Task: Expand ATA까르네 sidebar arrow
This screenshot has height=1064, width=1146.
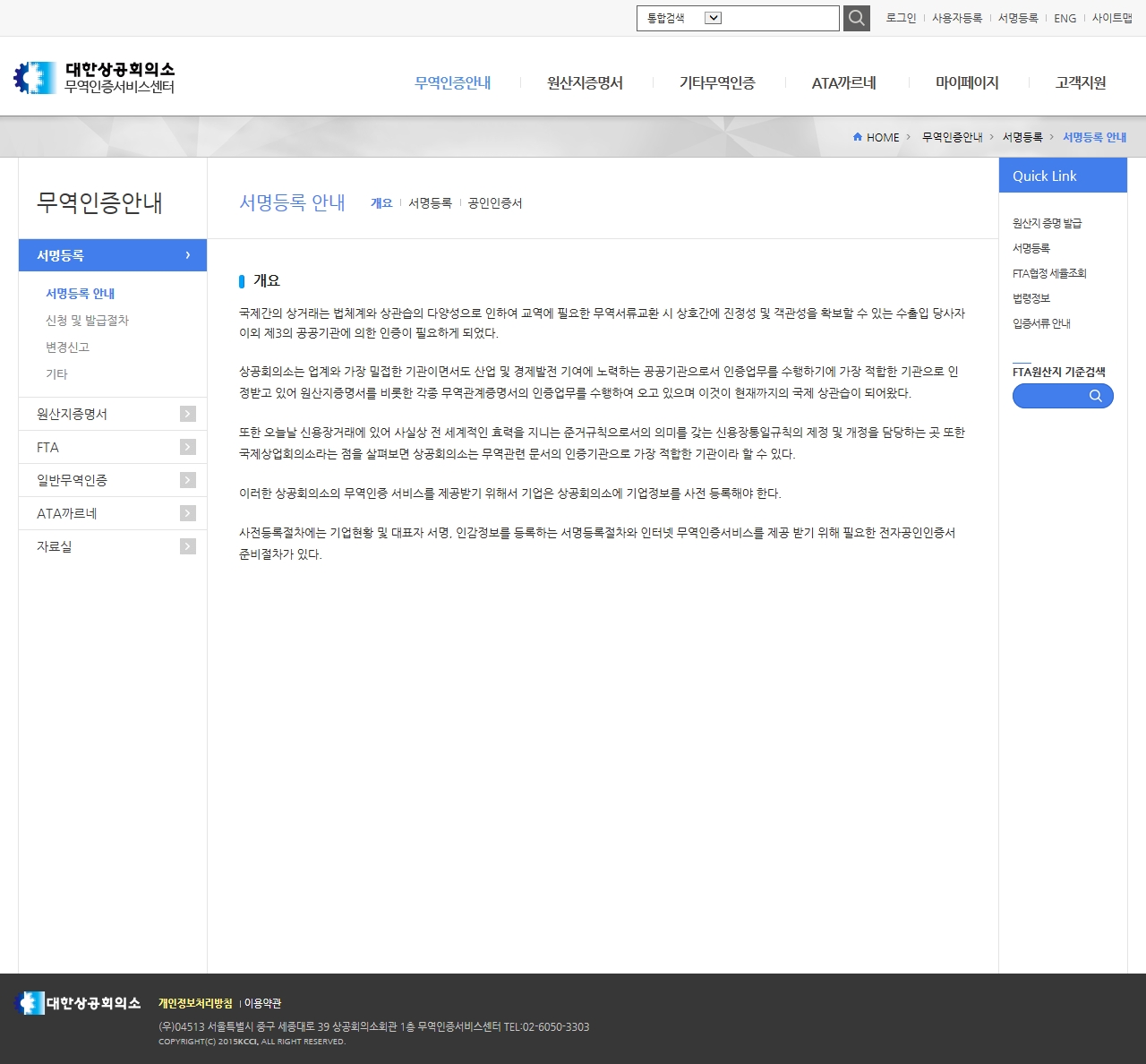Action: tap(188, 513)
